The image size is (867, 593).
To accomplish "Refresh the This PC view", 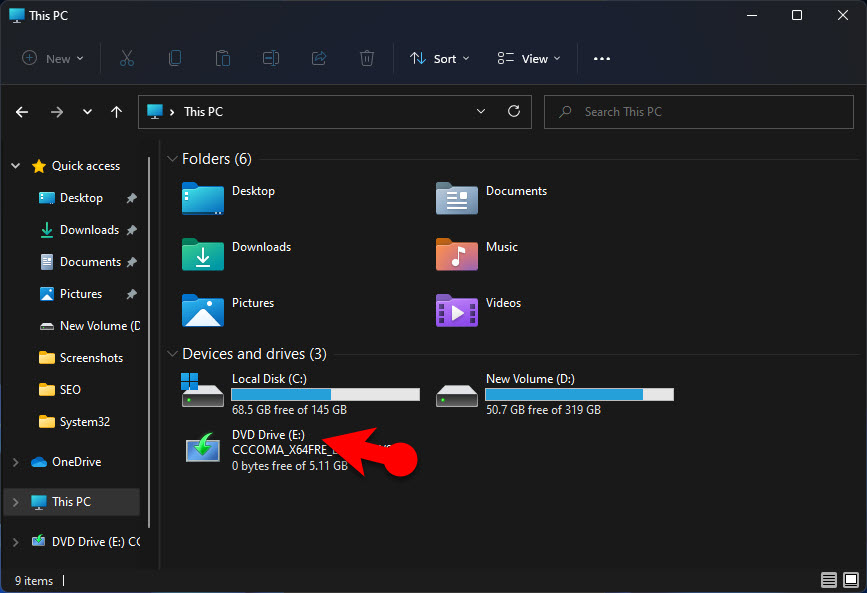I will click(x=514, y=111).
